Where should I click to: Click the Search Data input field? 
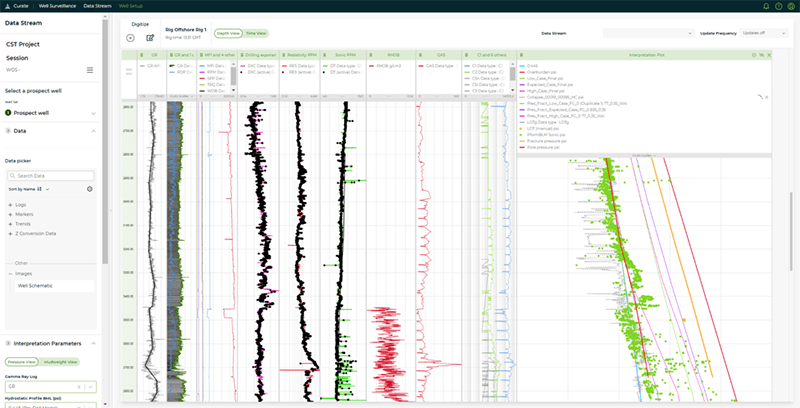tap(50, 175)
